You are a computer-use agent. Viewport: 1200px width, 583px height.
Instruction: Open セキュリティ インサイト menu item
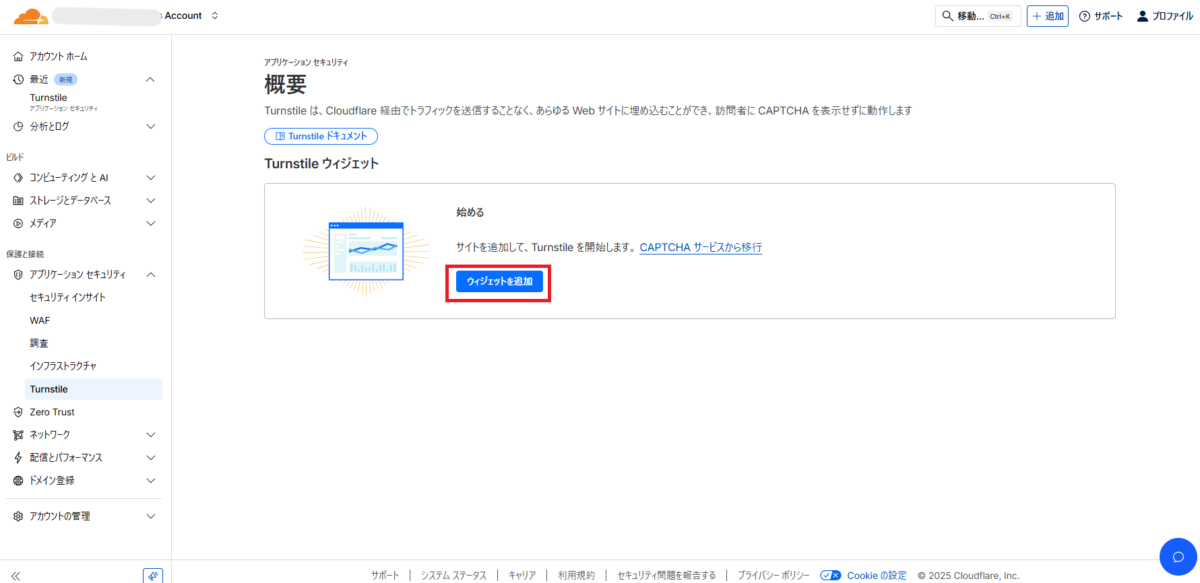pos(67,297)
